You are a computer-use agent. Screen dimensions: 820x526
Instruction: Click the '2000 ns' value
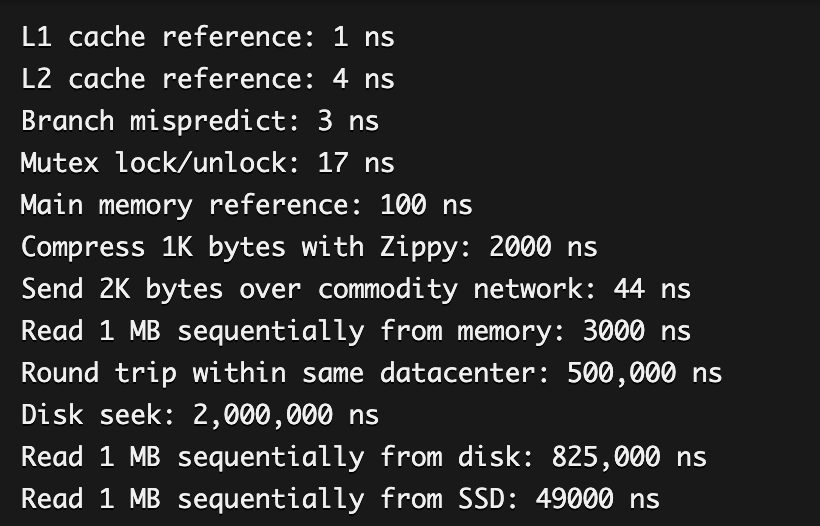[543, 247]
